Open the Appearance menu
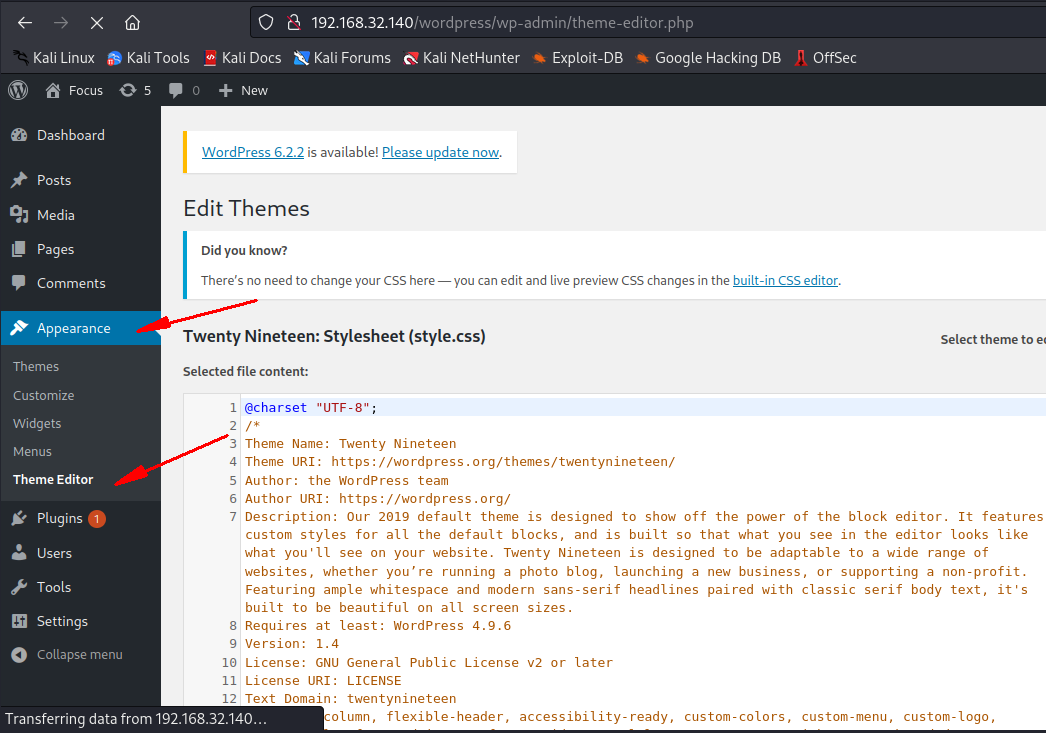1046x733 pixels. [80, 328]
